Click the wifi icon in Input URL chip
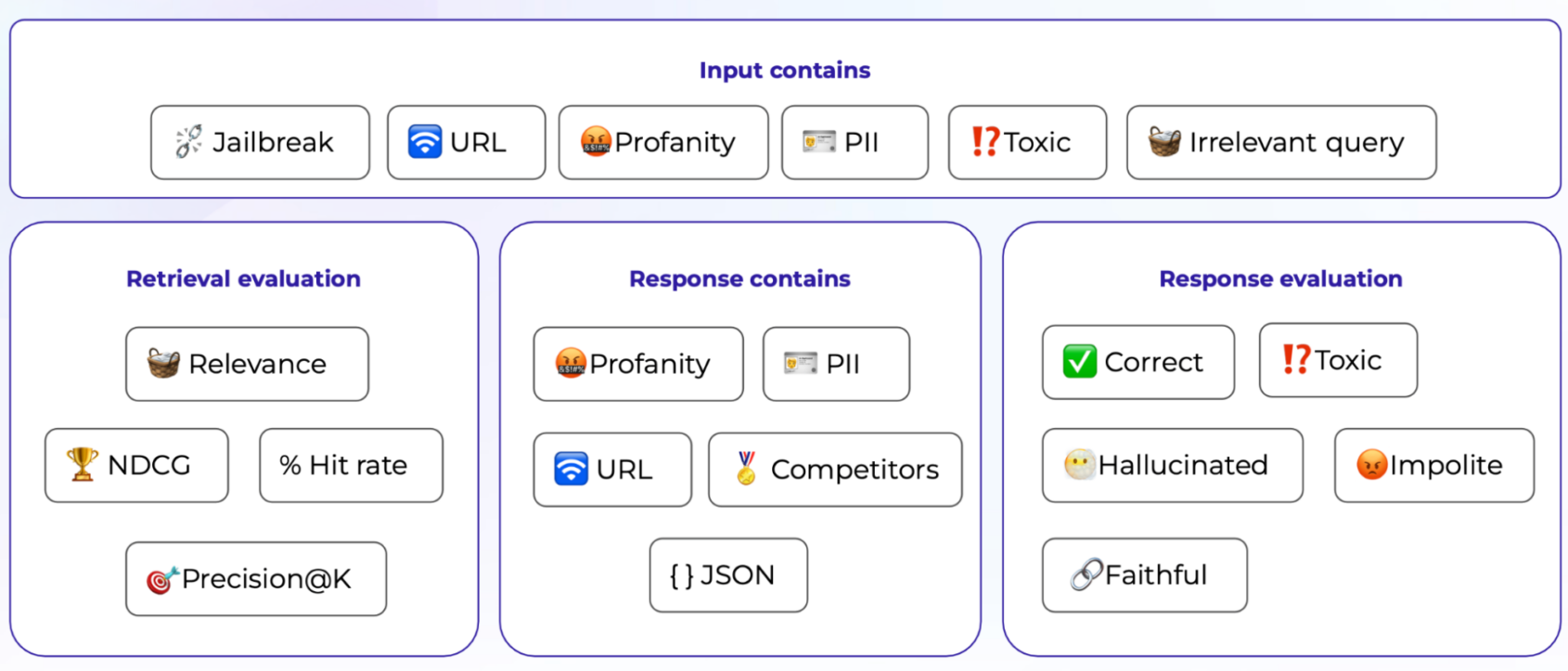The width and height of the screenshot is (1568, 671). point(425,142)
